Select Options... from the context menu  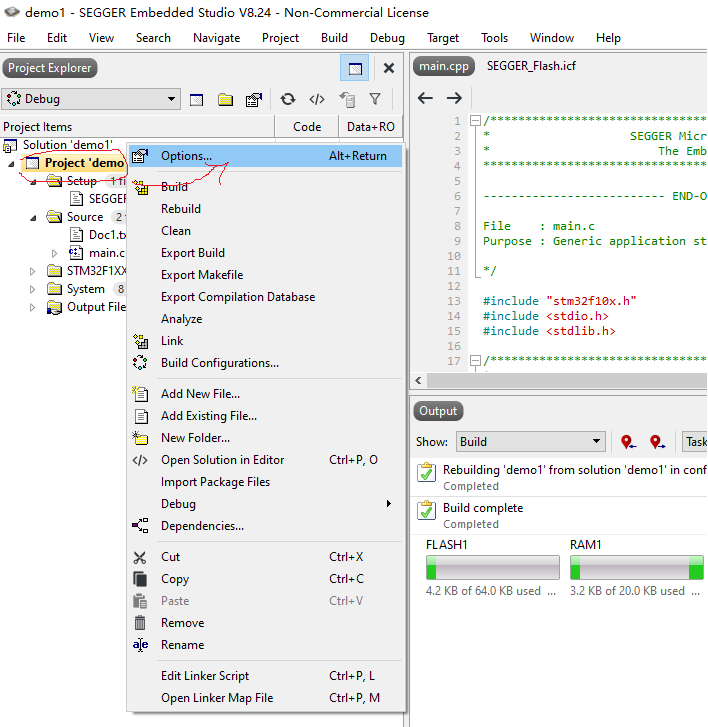tap(187, 156)
